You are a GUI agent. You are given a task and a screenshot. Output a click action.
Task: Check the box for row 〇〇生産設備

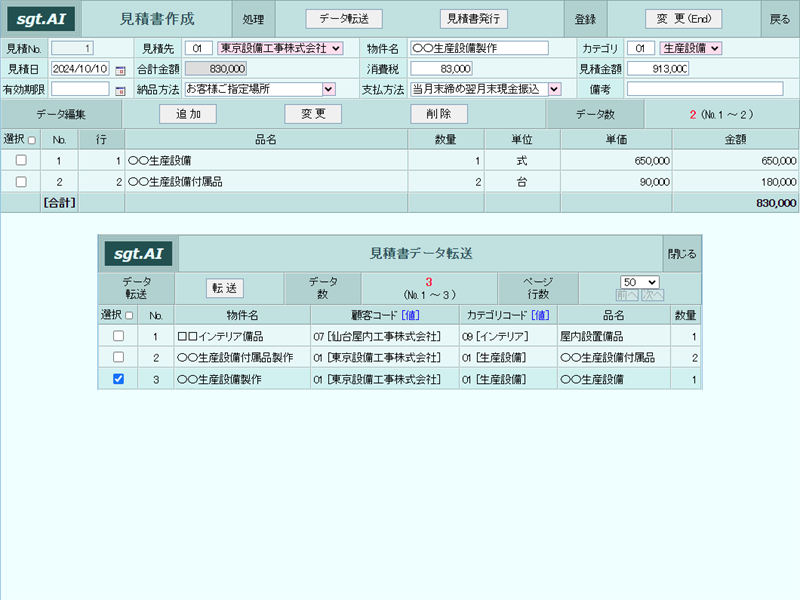point(21,160)
